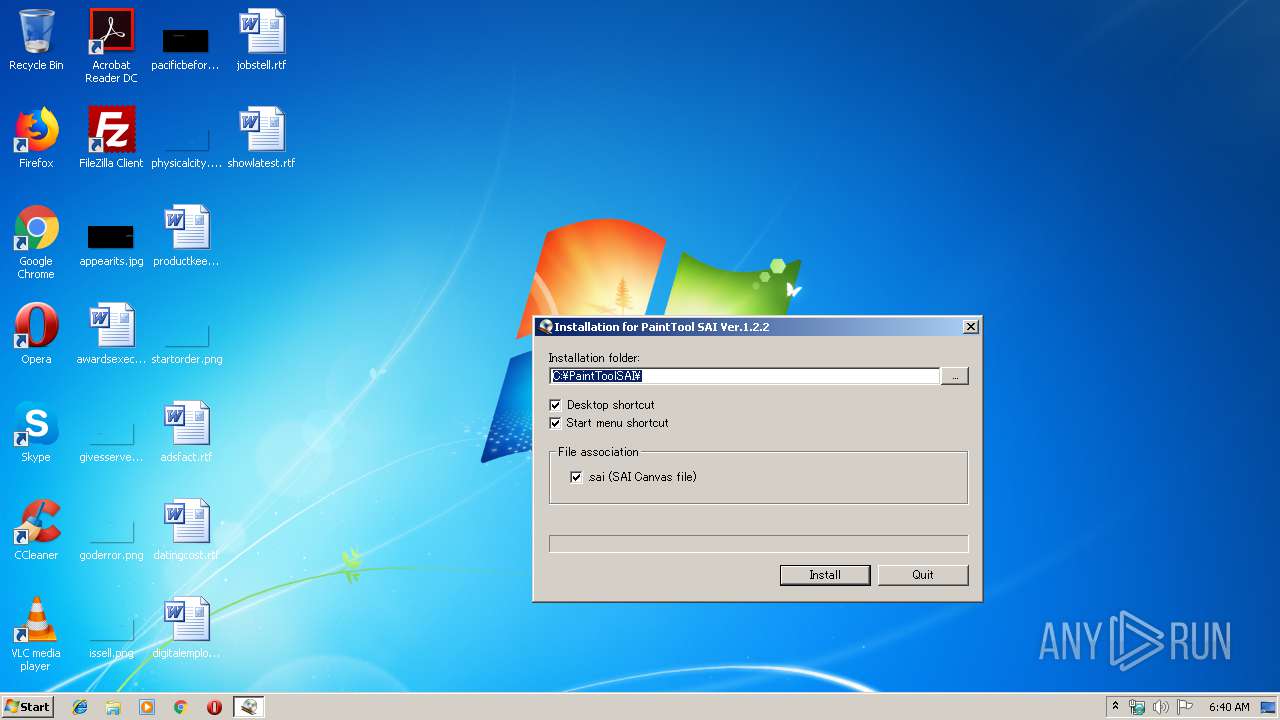Launch Acrobat Reader DC shortcut
Image resolution: width=1280 pixels, height=720 pixels.
point(111,45)
